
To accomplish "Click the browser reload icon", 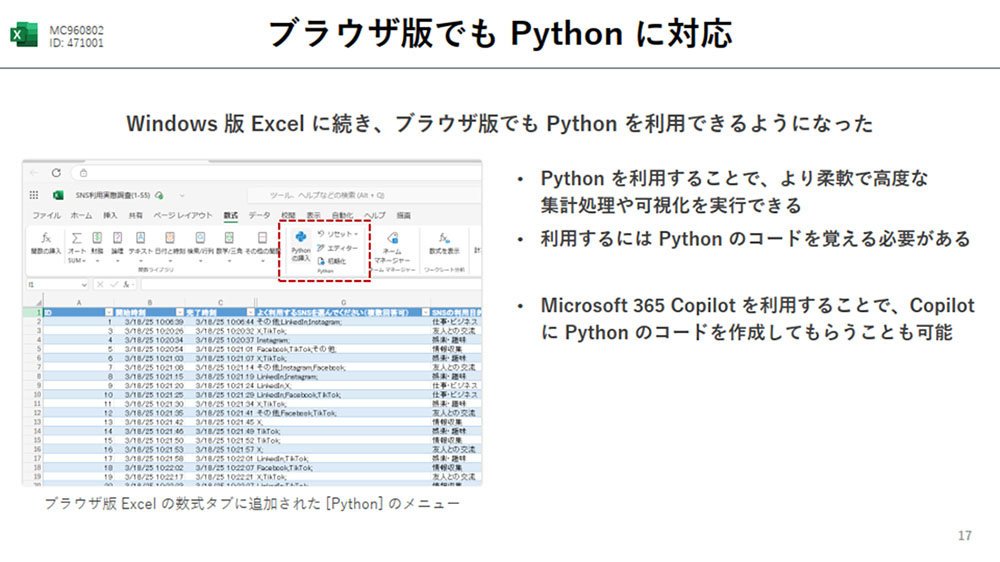I will click(x=56, y=173).
